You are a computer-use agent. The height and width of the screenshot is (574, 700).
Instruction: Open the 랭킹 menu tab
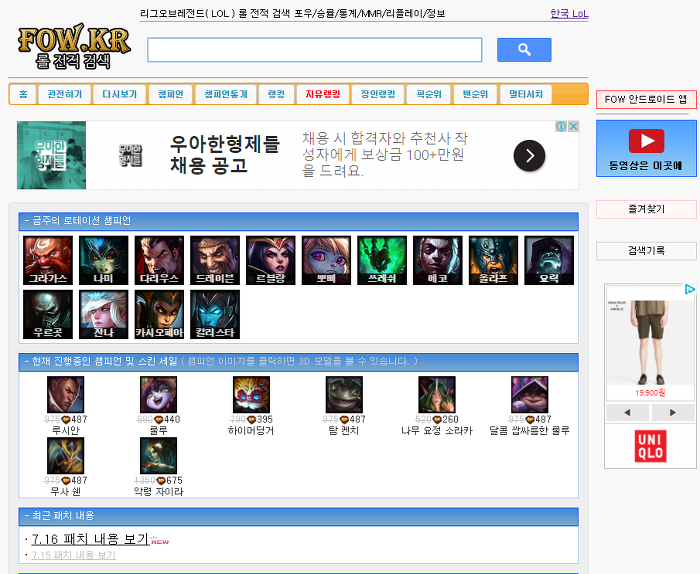click(x=276, y=94)
